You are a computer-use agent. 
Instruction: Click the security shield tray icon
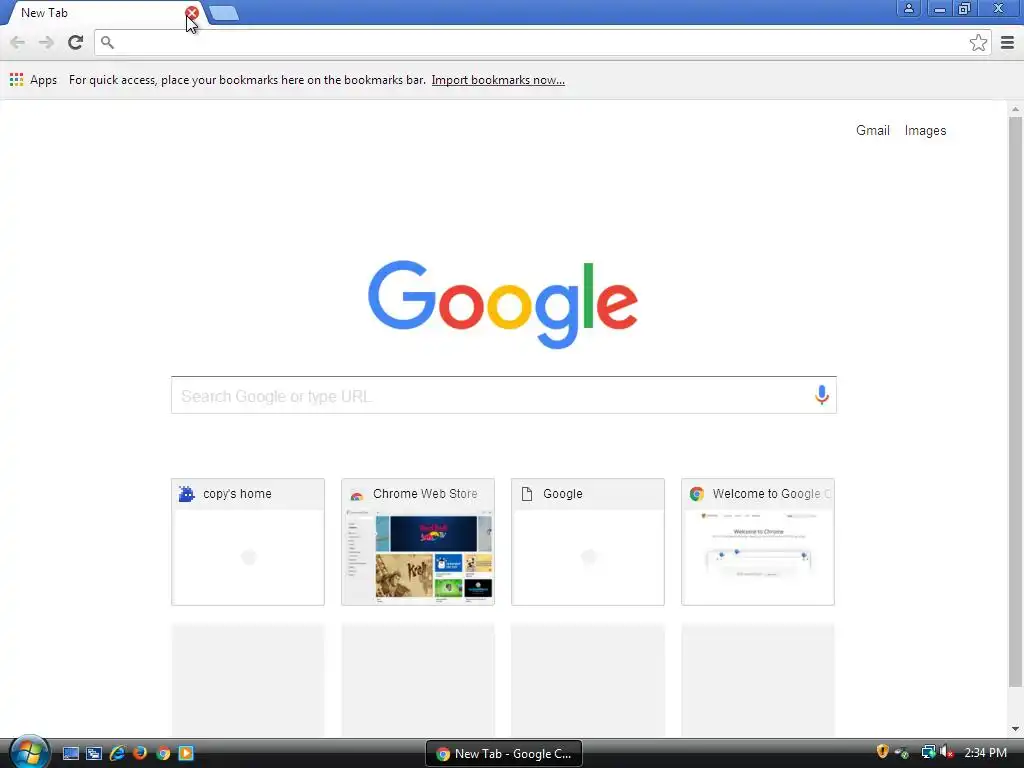pos(882,752)
